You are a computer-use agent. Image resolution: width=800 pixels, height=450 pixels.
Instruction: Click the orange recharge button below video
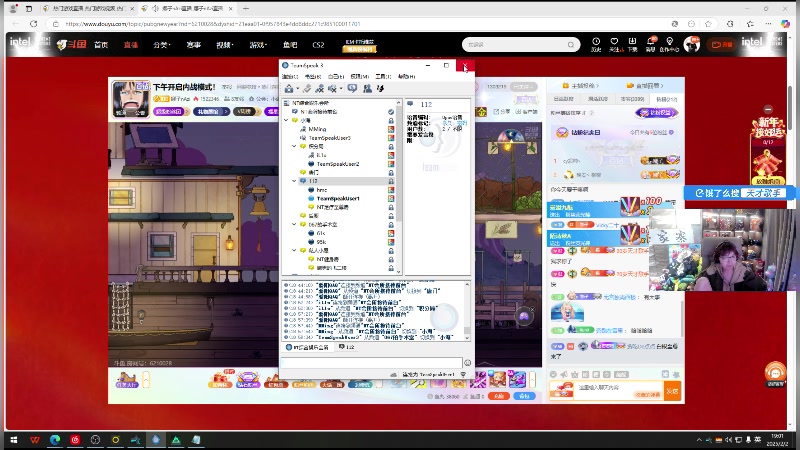coord(498,396)
